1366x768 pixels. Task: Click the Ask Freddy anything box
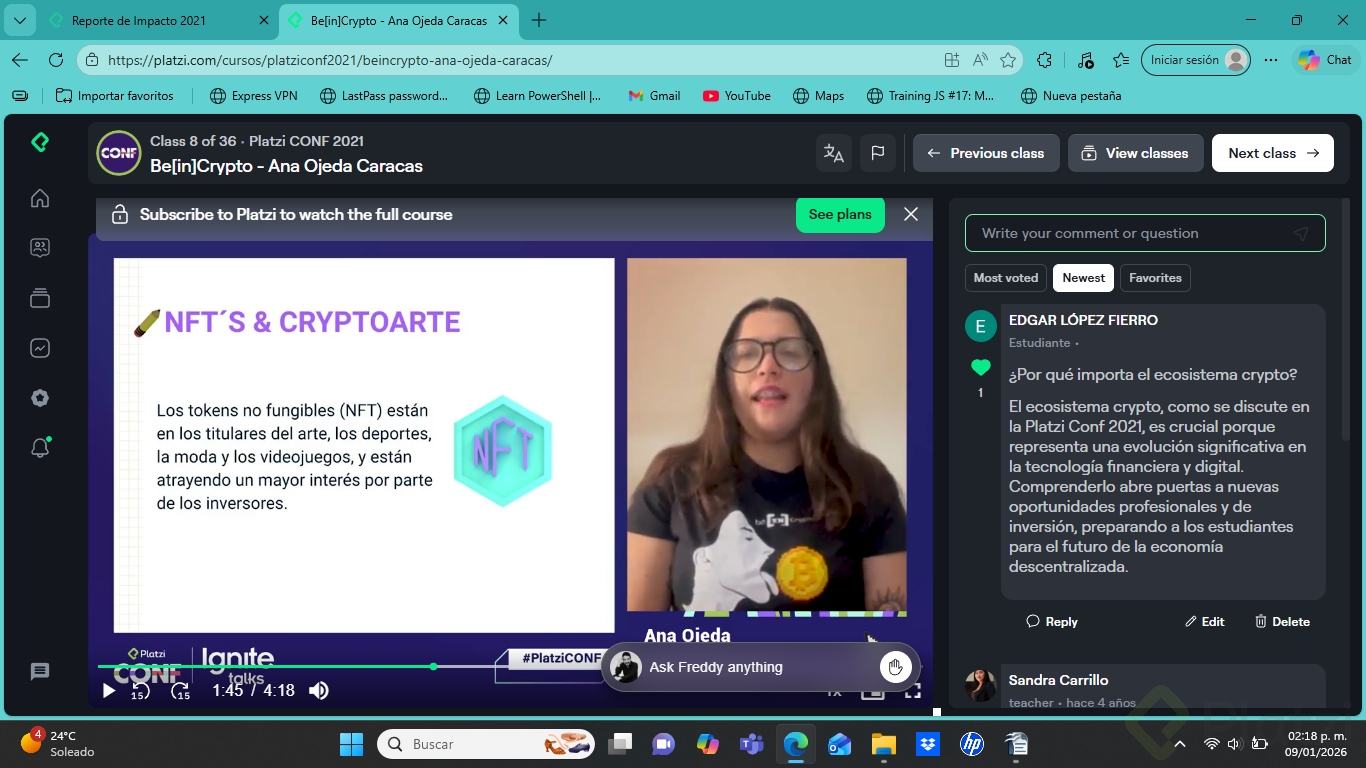coord(760,667)
